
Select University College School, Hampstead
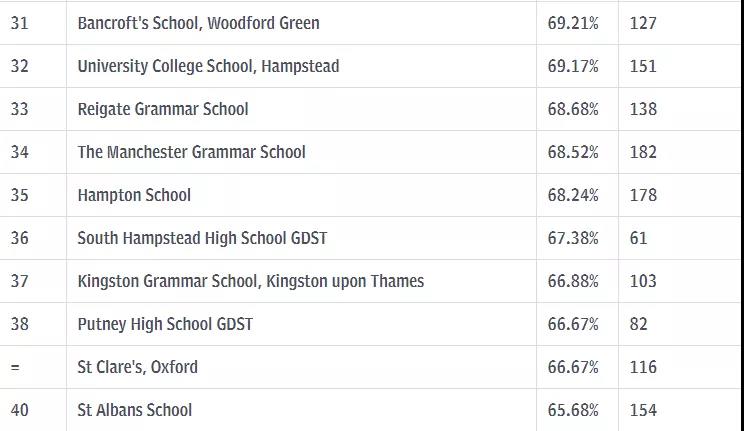[208, 66]
